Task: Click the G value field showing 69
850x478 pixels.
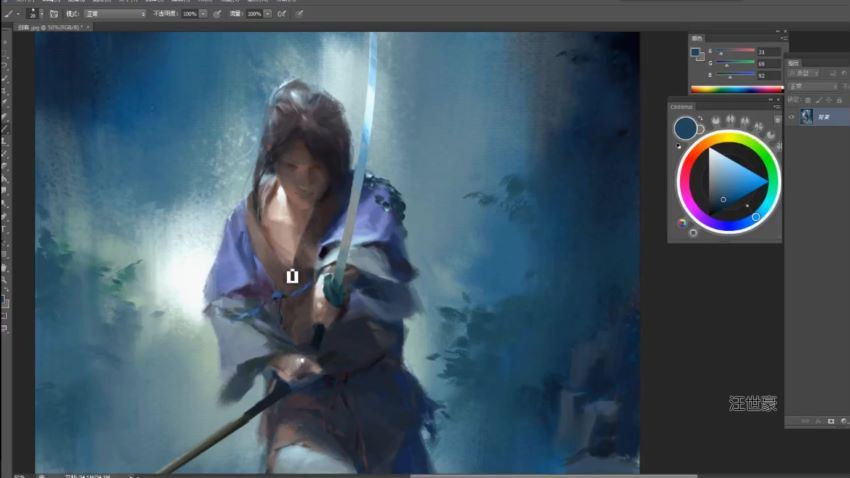Action: [x=769, y=64]
